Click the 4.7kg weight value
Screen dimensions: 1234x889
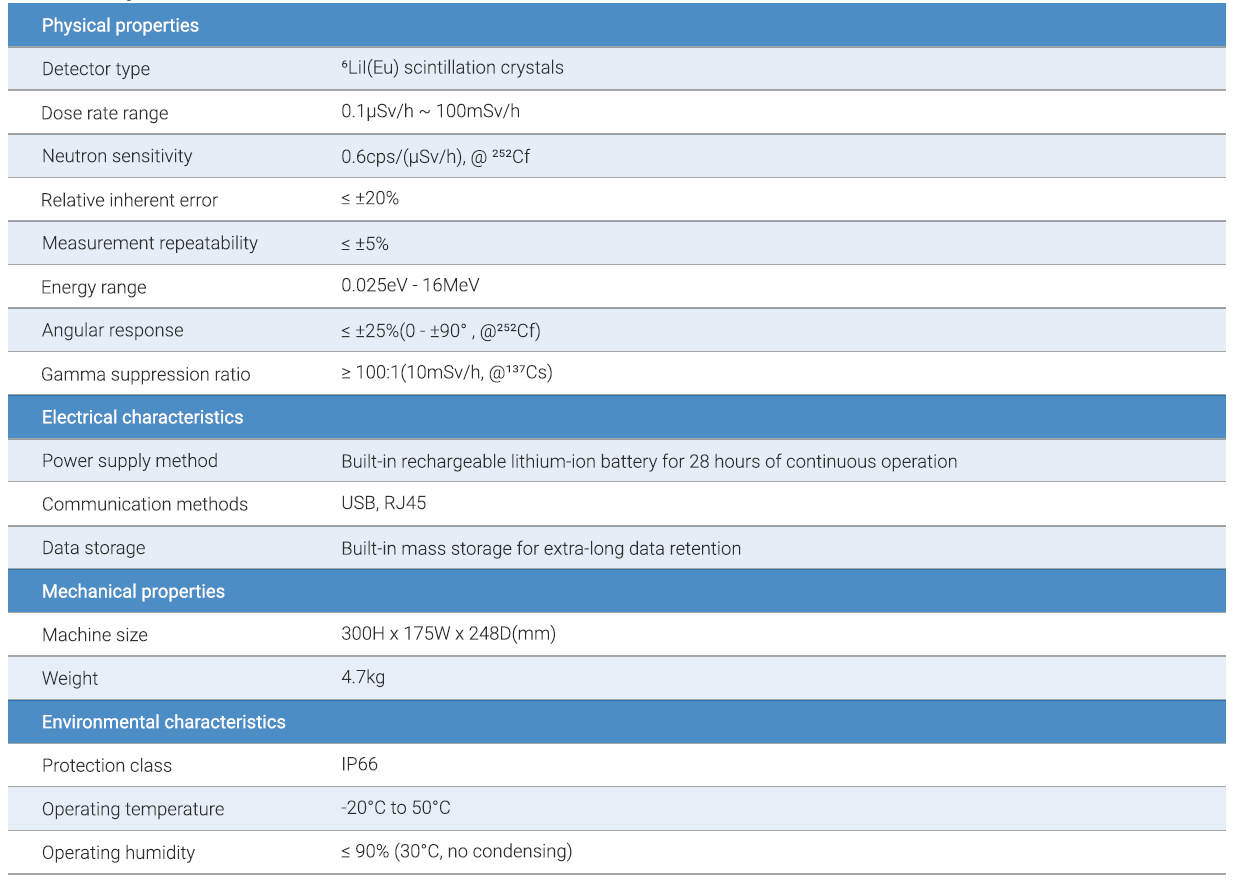363,677
